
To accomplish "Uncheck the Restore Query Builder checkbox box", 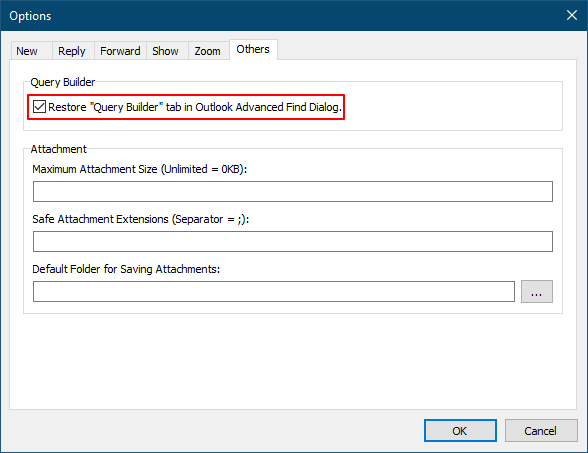I will 39,107.
